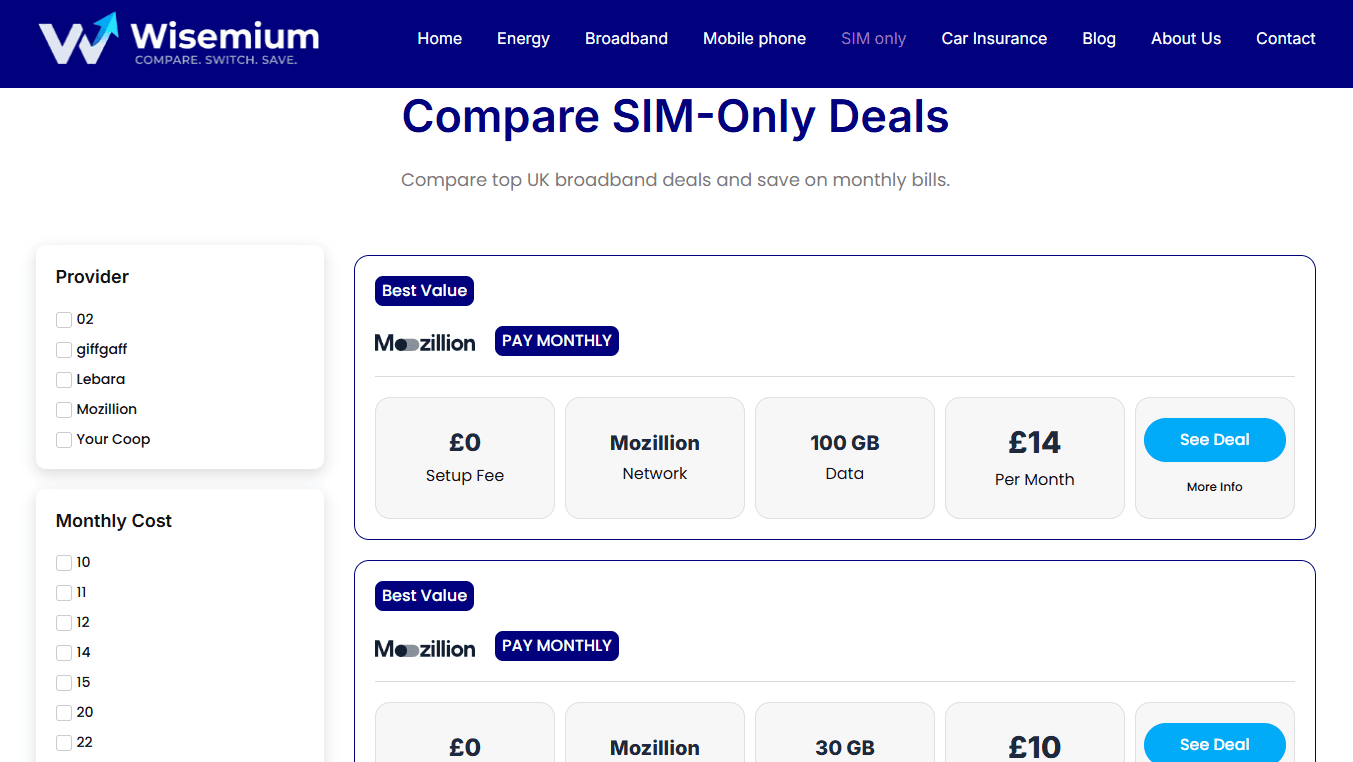Click PAY MONTHLY tag on first deal

click(x=557, y=341)
